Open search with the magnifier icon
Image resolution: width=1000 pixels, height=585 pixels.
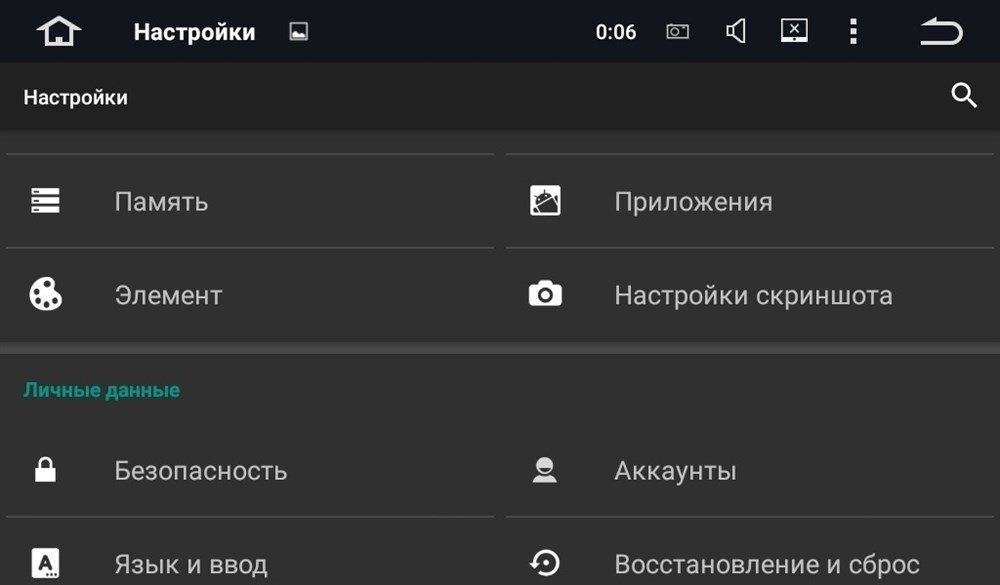click(964, 96)
